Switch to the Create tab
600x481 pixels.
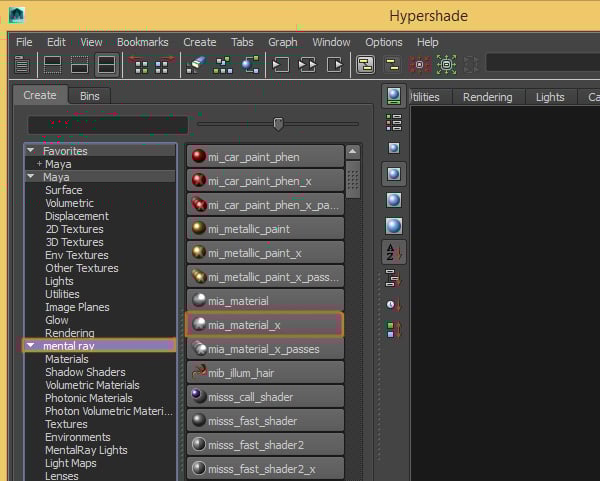40,95
